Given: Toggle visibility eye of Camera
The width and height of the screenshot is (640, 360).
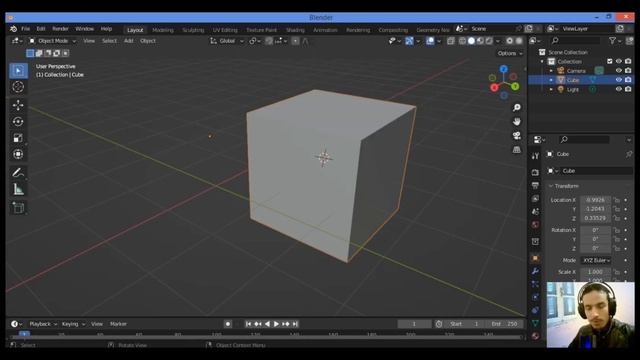Looking at the screenshot, I should coord(619,71).
